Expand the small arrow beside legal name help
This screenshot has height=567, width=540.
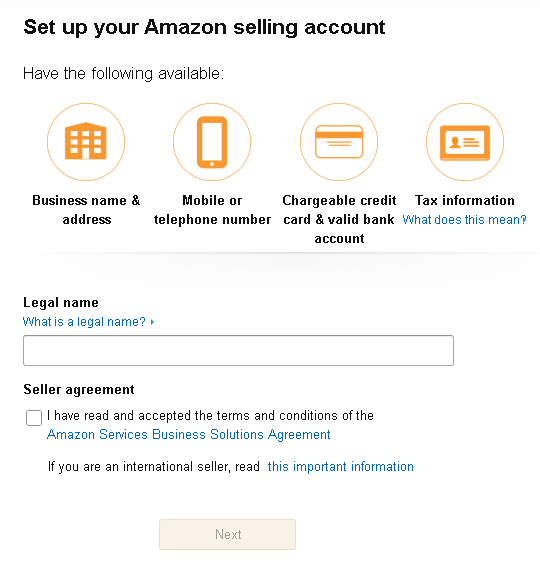click(152, 321)
